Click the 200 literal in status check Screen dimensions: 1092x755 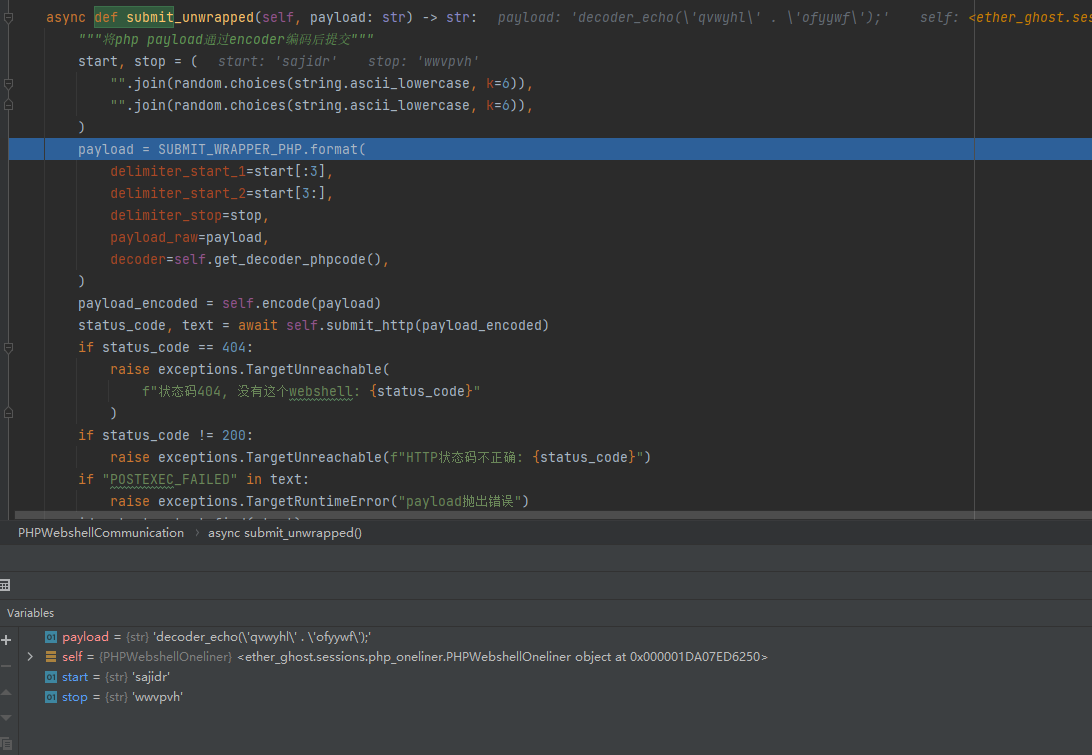234,435
